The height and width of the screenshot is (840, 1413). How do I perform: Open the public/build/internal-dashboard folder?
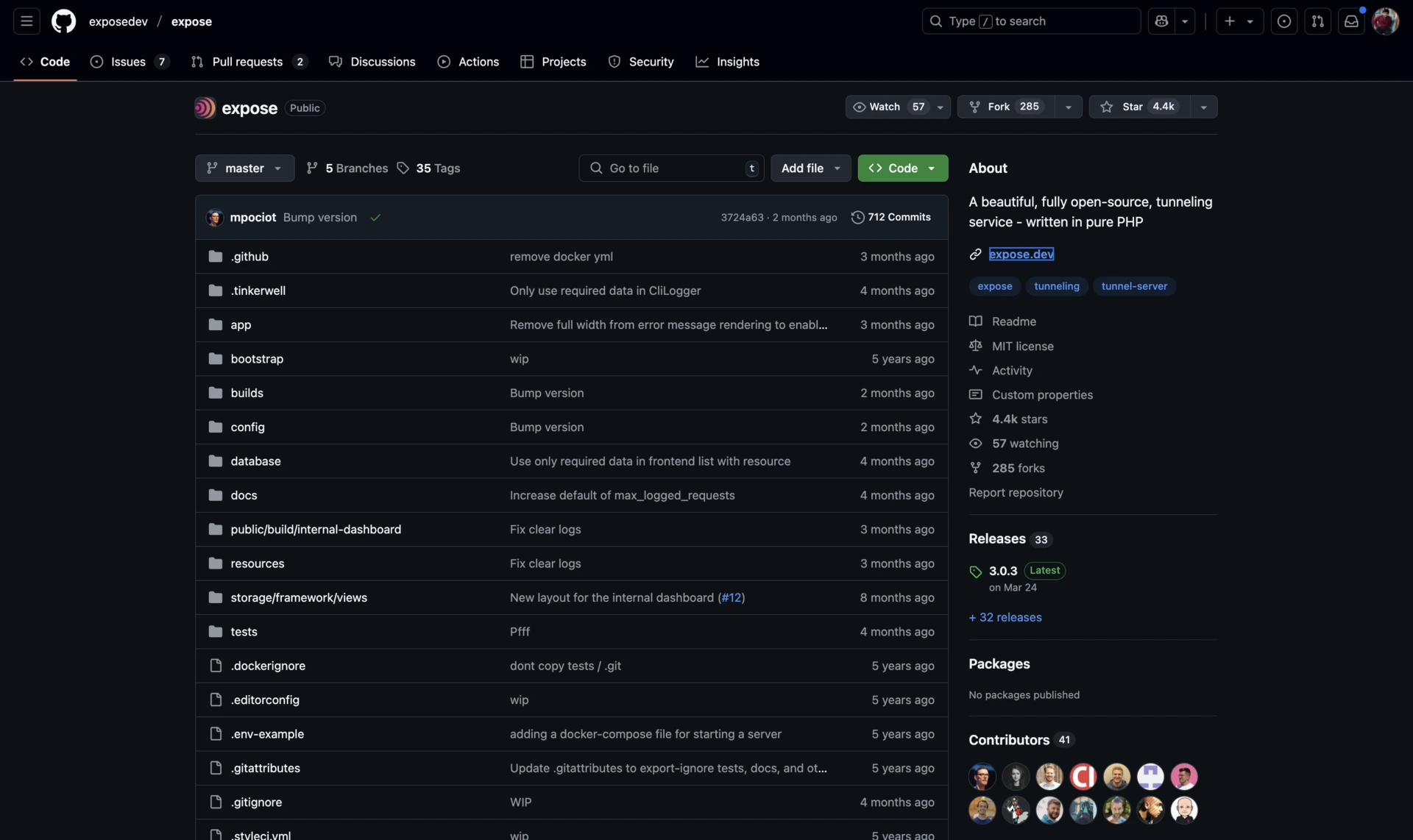coord(316,529)
